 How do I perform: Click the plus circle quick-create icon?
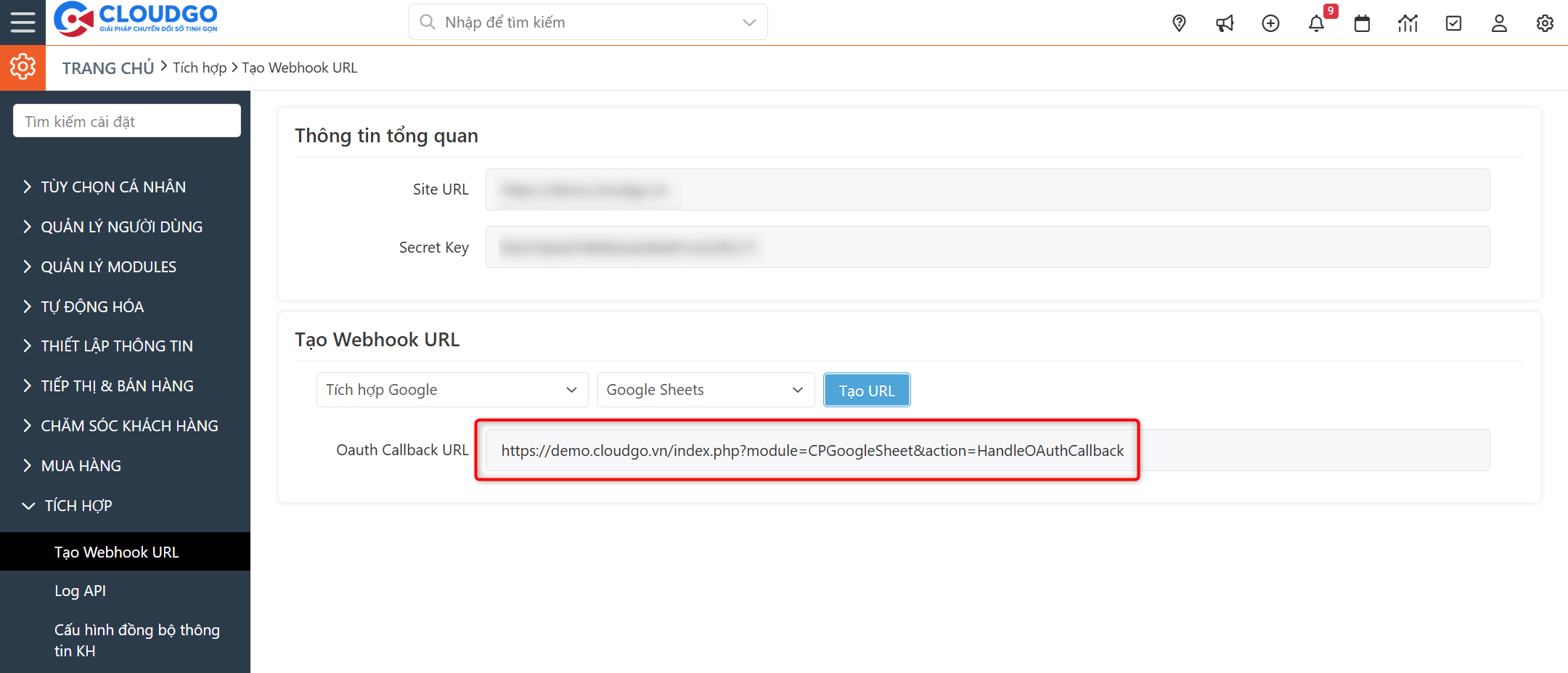1270,23
